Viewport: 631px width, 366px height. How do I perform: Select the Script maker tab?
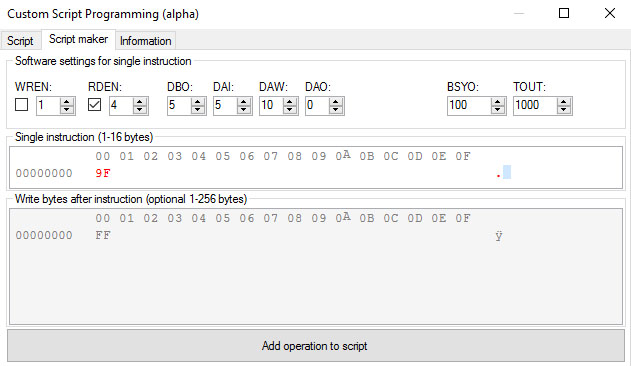coord(78,39)
